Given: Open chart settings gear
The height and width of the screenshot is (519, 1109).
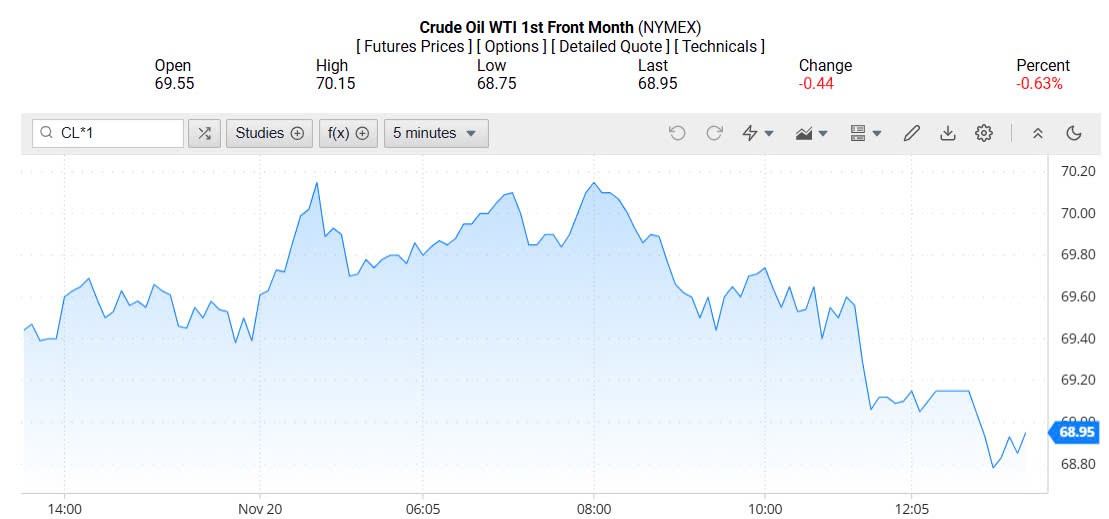Looking at the screenshot, I should (x=984, y=133).
